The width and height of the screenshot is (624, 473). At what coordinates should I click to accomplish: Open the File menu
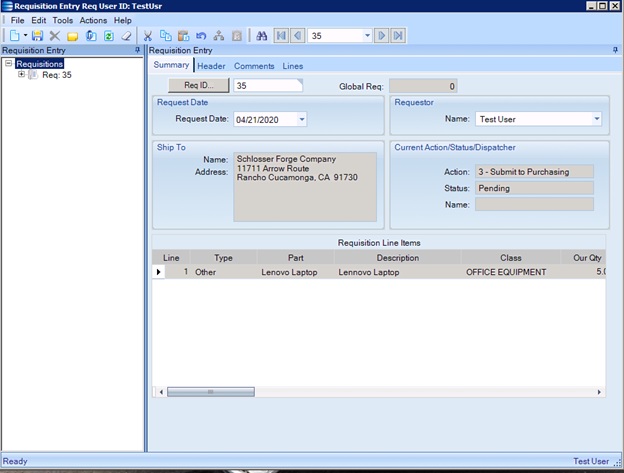(17, 20)
